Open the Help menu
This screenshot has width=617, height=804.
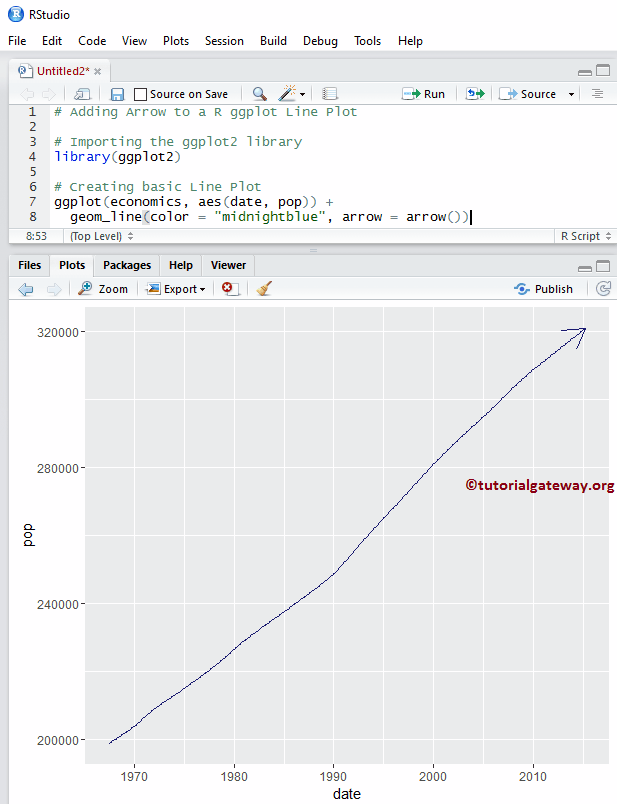(x=410, y=41)
